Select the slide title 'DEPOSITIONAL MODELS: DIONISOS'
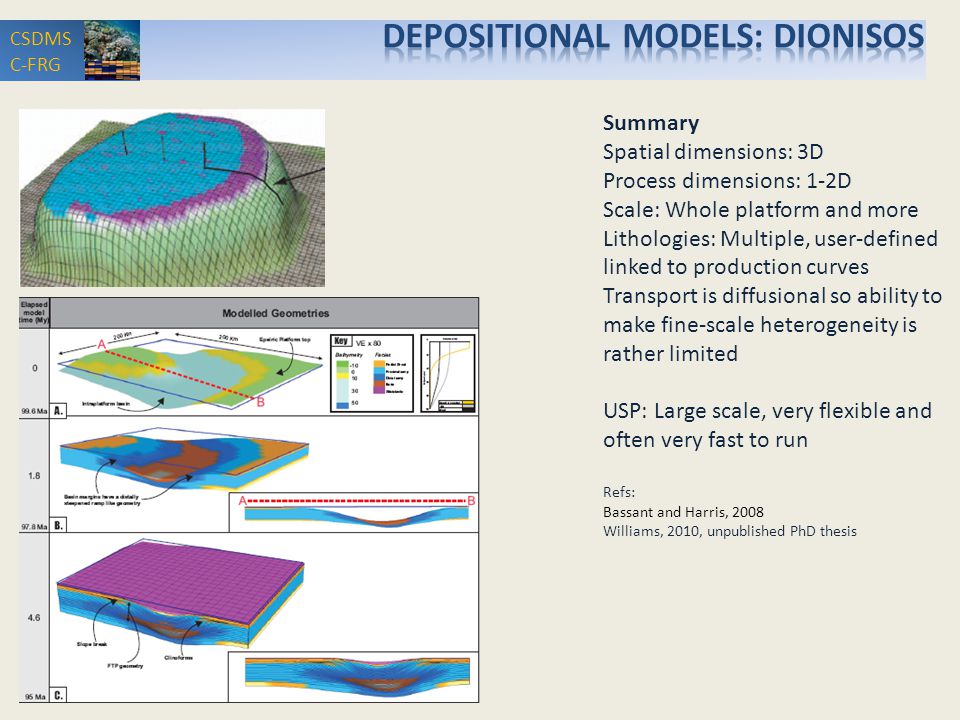 coord(653,37)
